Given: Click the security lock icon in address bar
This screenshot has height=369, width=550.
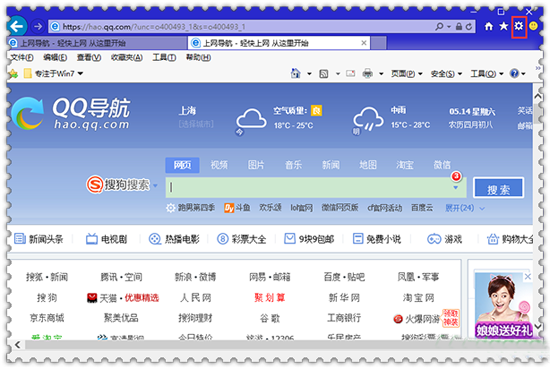Looking at the screenshot, I should (x=459, y=27).
